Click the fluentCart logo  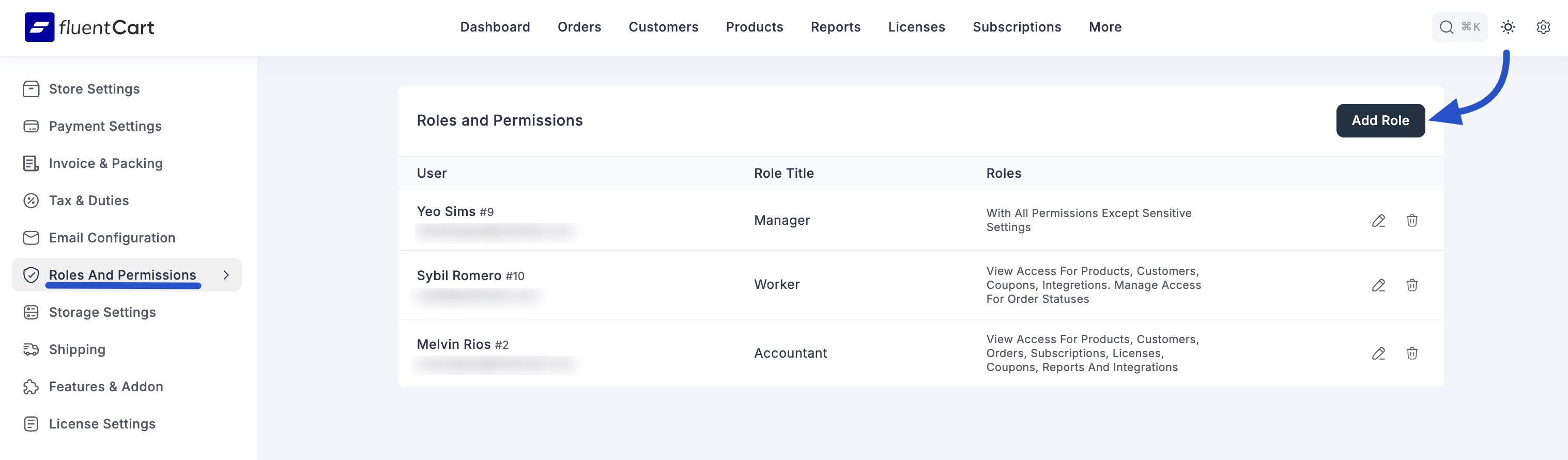pyautogui.click(x=89, y=27)
